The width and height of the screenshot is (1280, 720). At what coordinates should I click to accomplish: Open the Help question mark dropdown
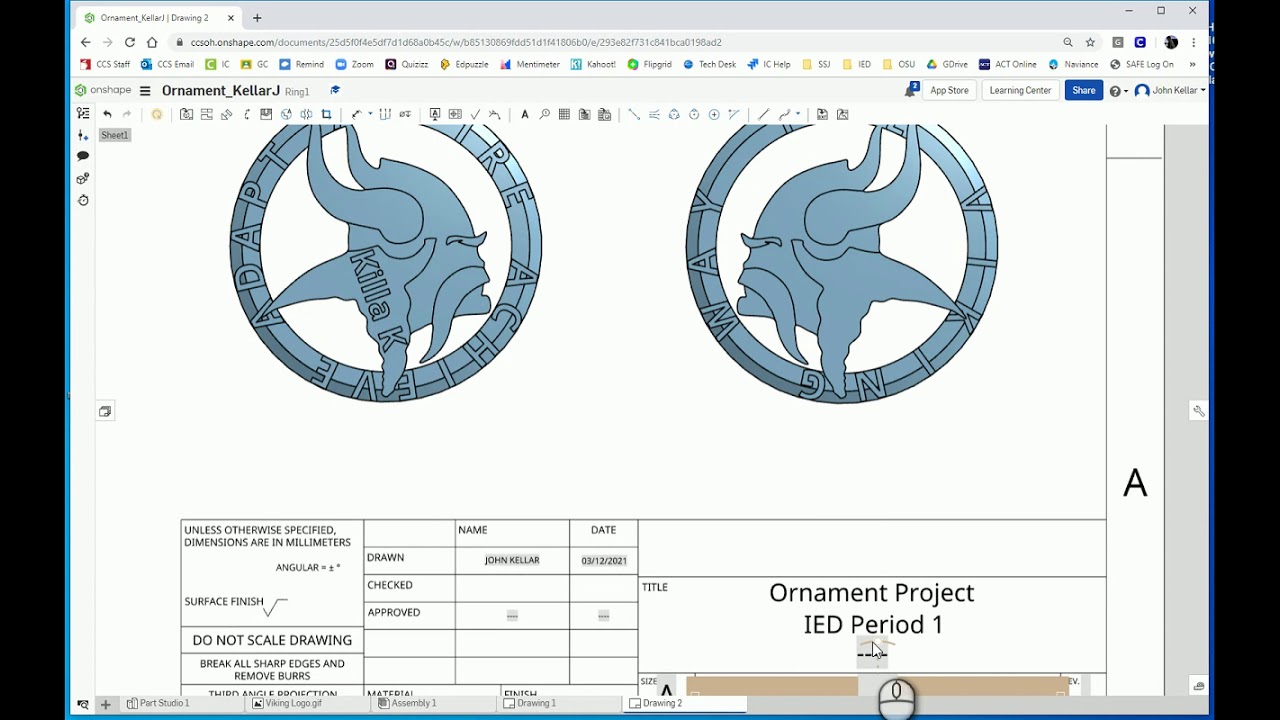click(x=1118, y=90)
